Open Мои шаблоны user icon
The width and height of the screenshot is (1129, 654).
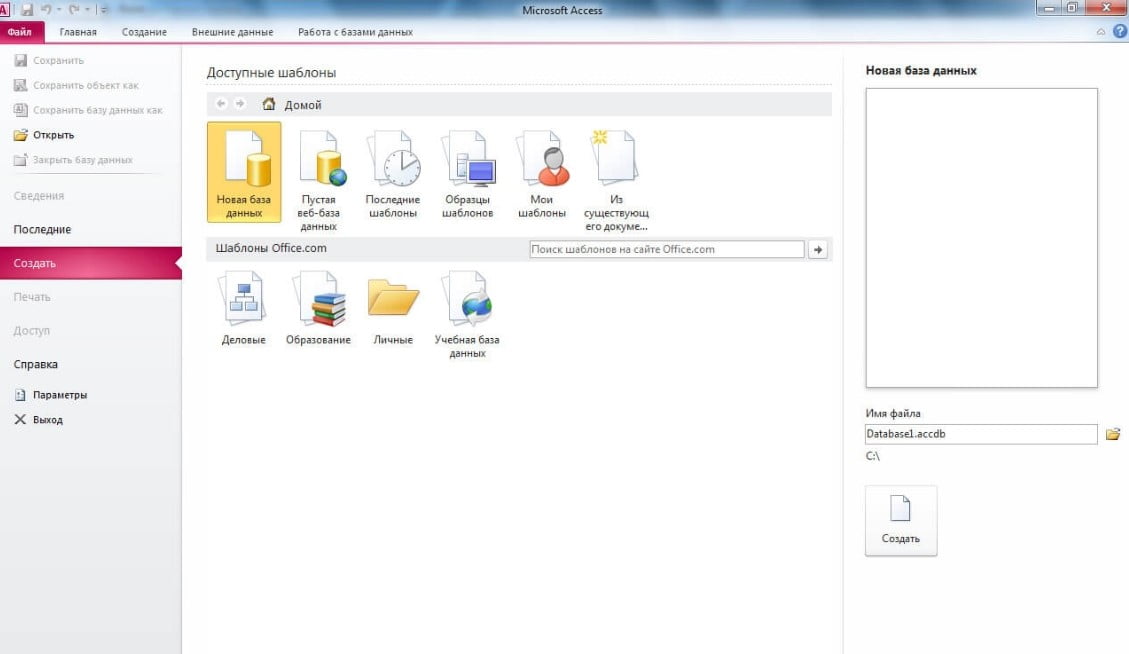tap(541, 174)
